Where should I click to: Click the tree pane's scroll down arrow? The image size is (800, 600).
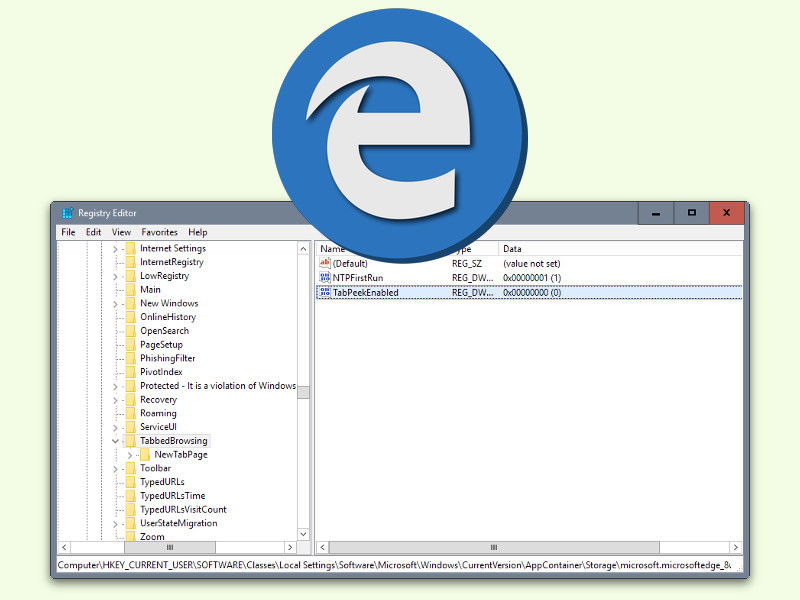point(304,534)
